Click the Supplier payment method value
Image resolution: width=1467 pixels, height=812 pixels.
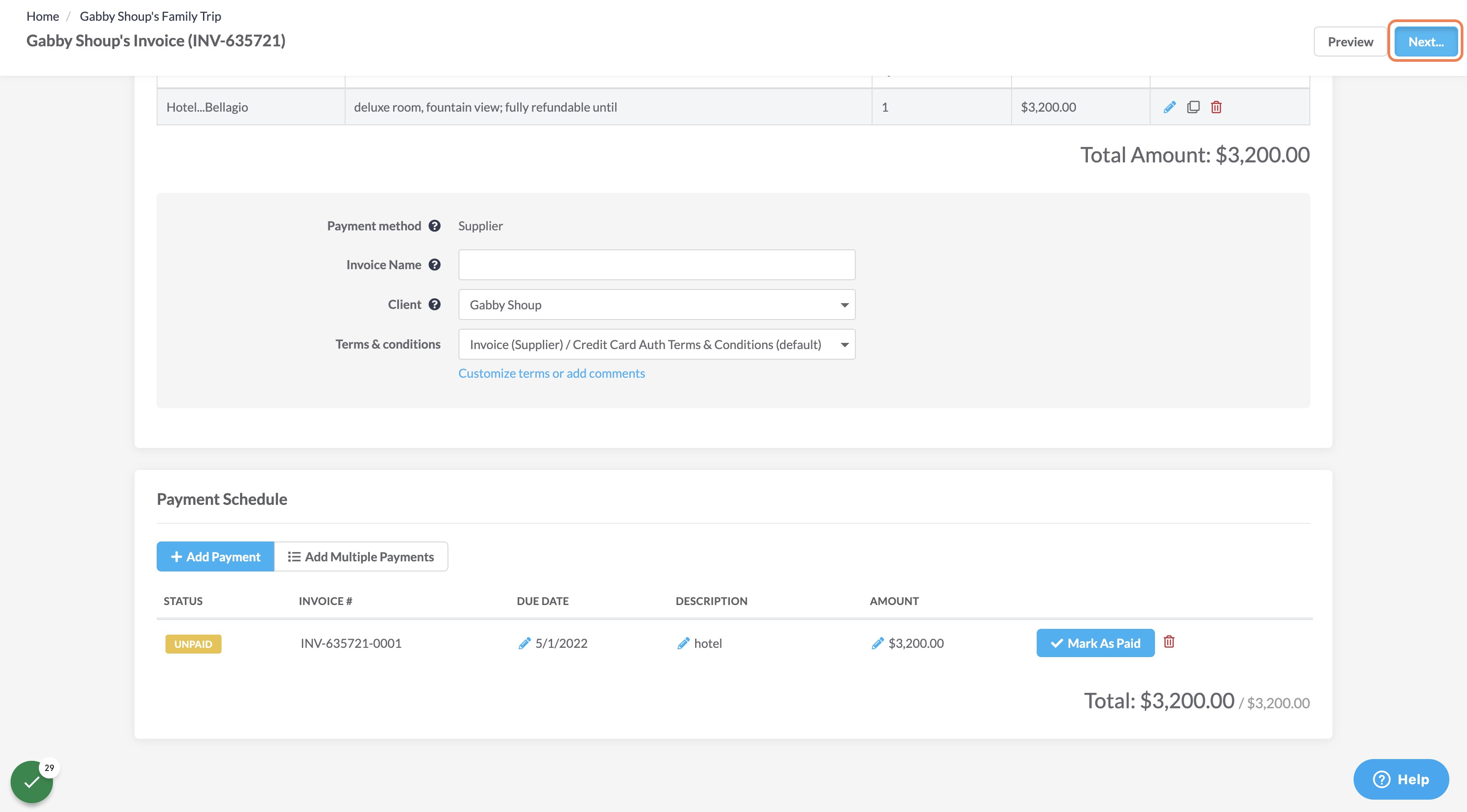point(480,226)
